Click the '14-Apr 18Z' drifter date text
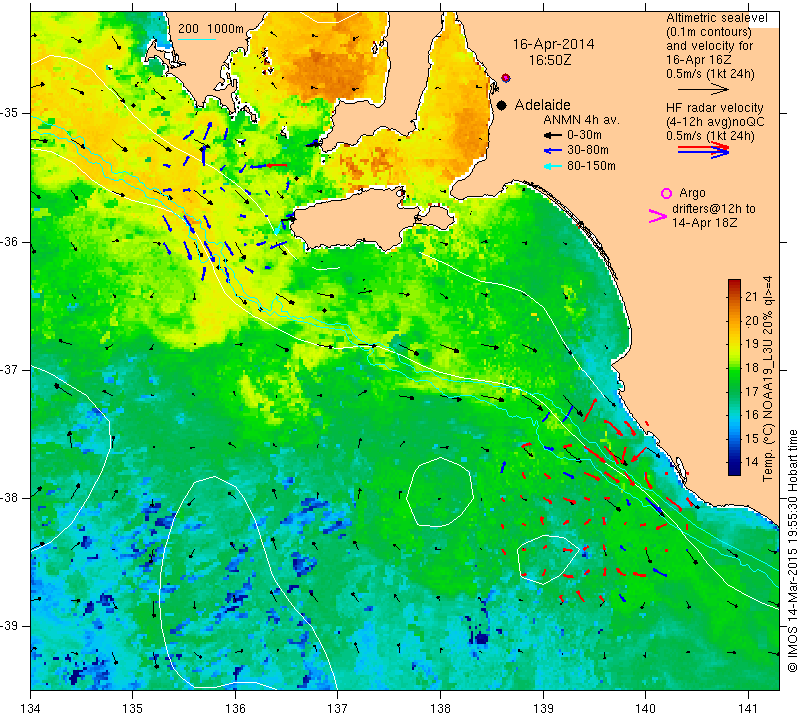The image size is (800, 720). point(704,223)
